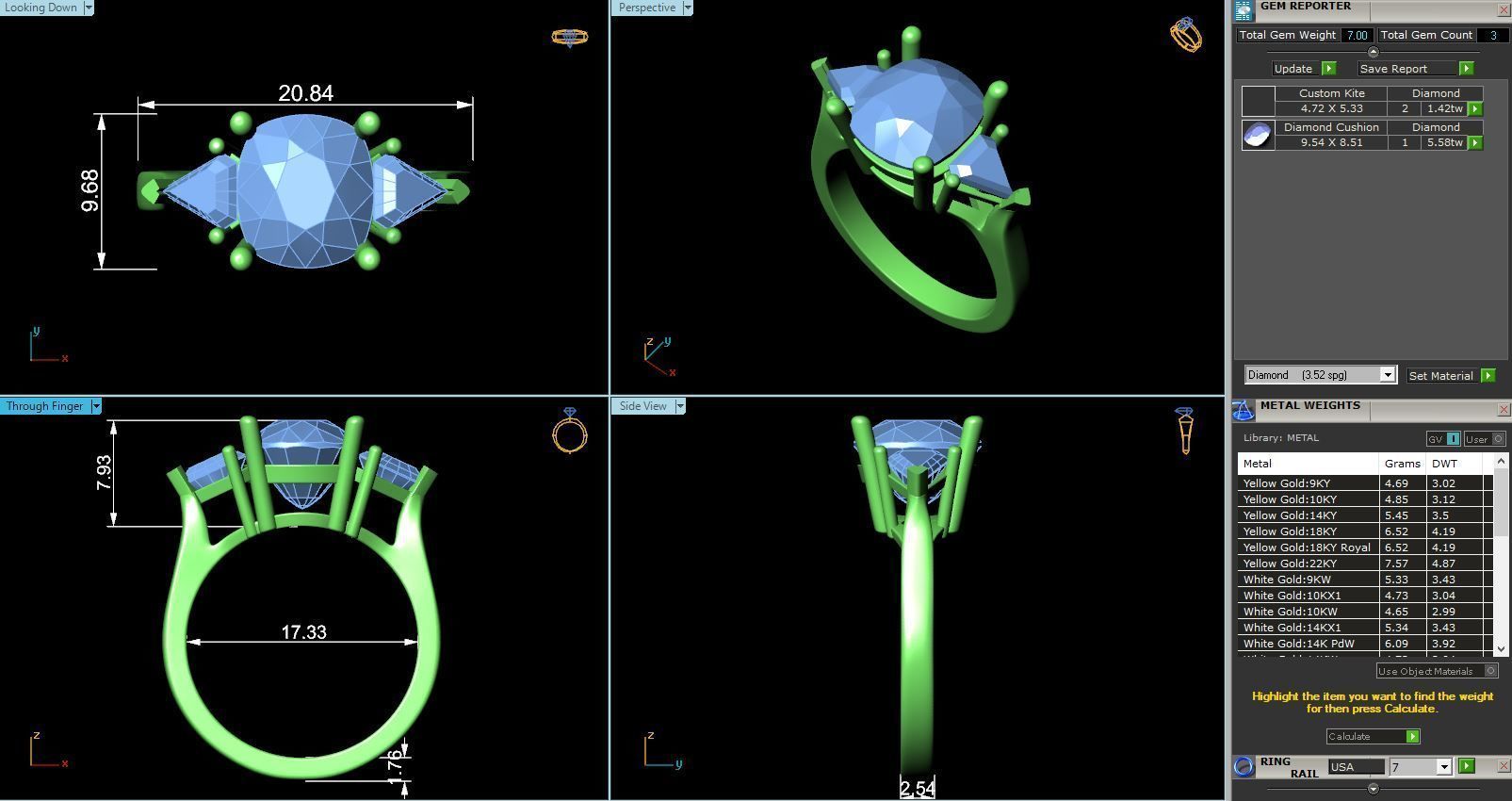Select the Custom Kite gem thumbnail
1512x801 pixels.
(1258, 101)
